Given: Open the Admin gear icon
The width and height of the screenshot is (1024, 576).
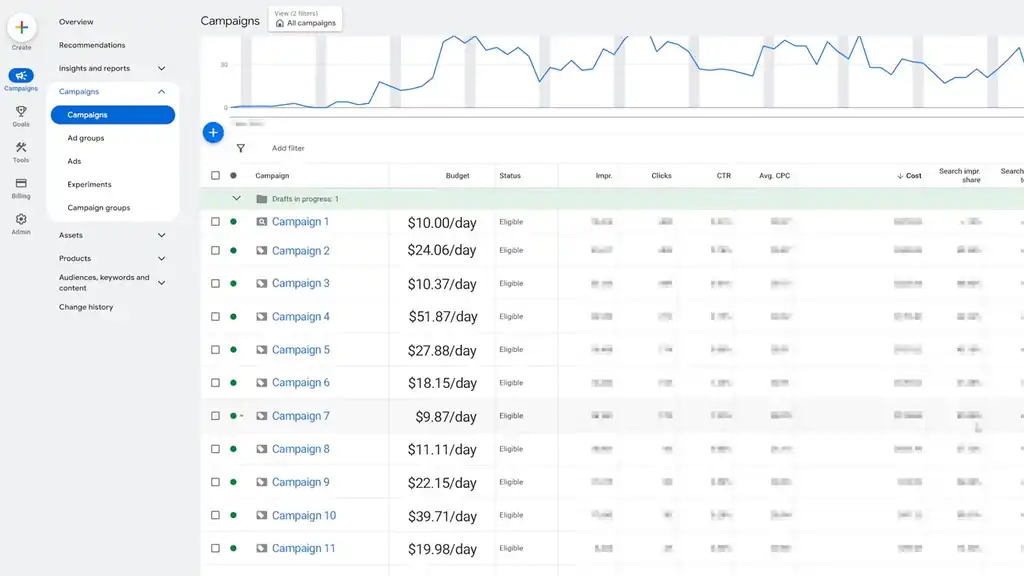Looking at the screenshot, I should 21,219.
